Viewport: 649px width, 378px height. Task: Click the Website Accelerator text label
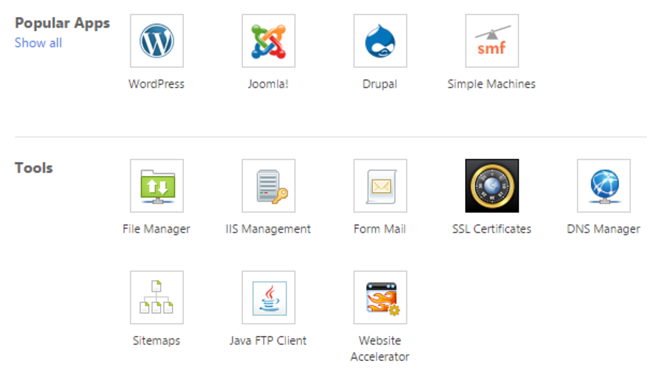pyautogui.click(x=380, y=349)
